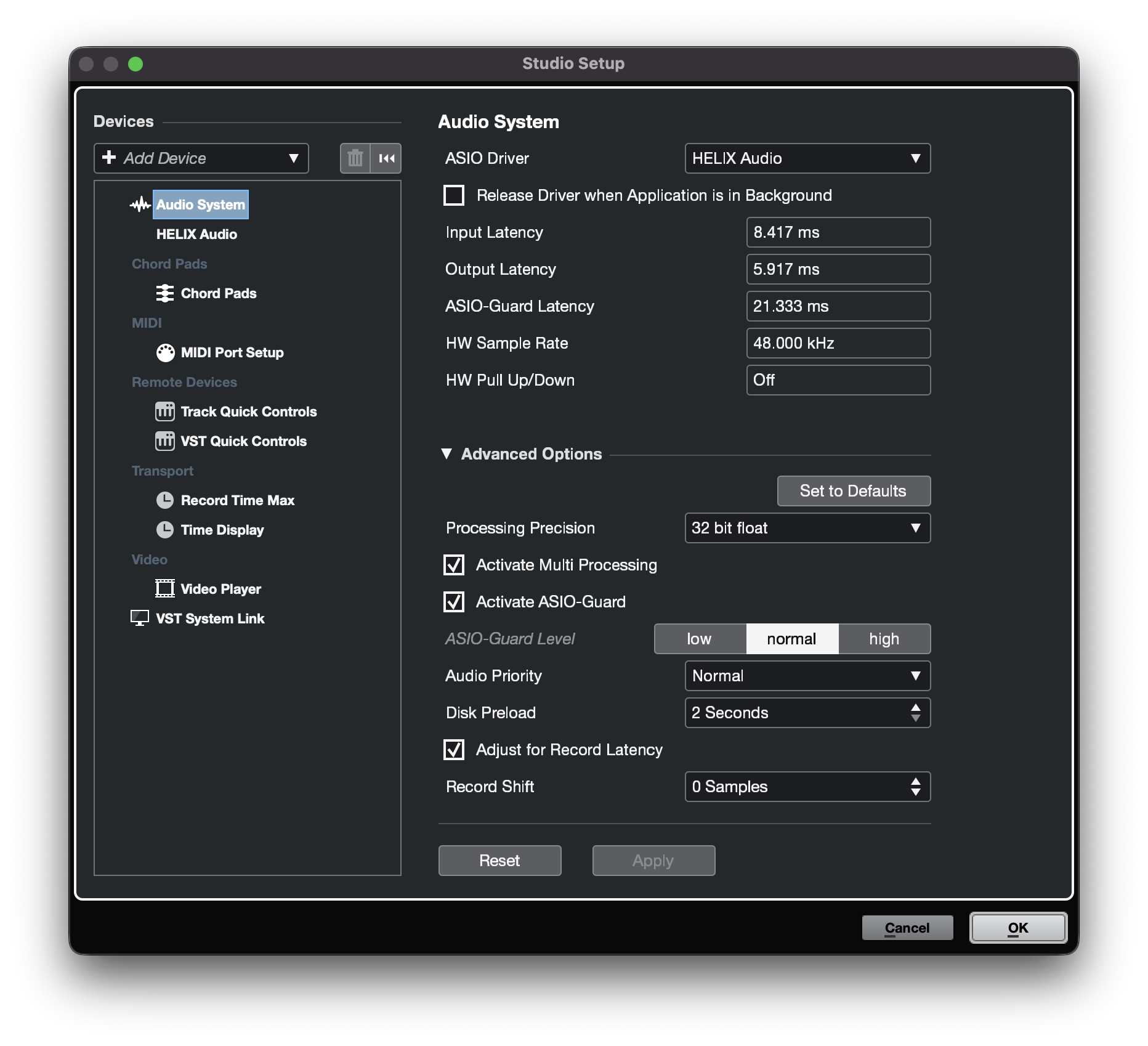Click the Video Player film icon
Image resolution: width=1148 pixels, height=1046 pixels.
(x=164, y=589)
